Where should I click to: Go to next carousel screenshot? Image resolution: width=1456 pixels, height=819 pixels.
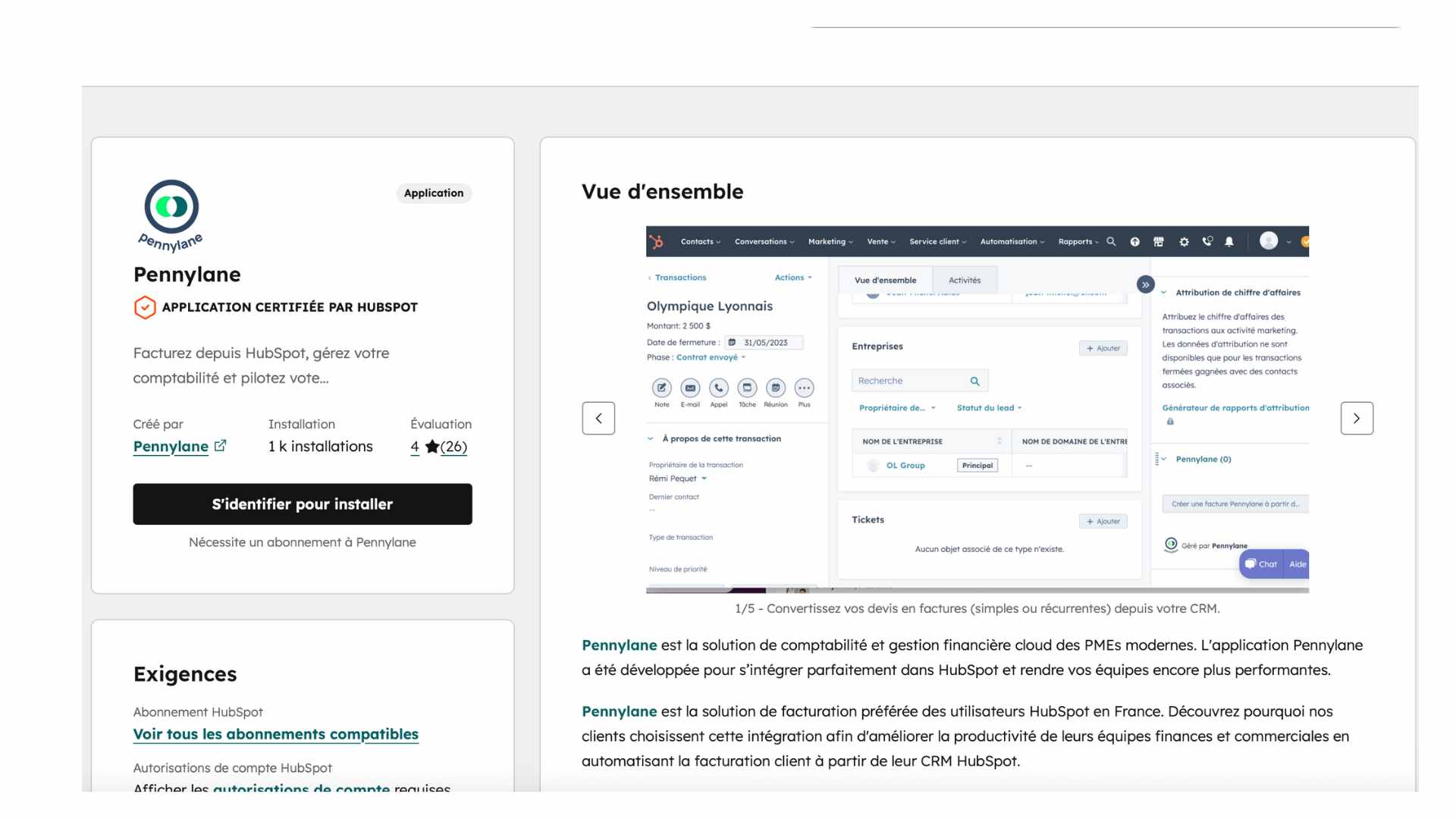pyautogui.click(x=1356, y=419)
